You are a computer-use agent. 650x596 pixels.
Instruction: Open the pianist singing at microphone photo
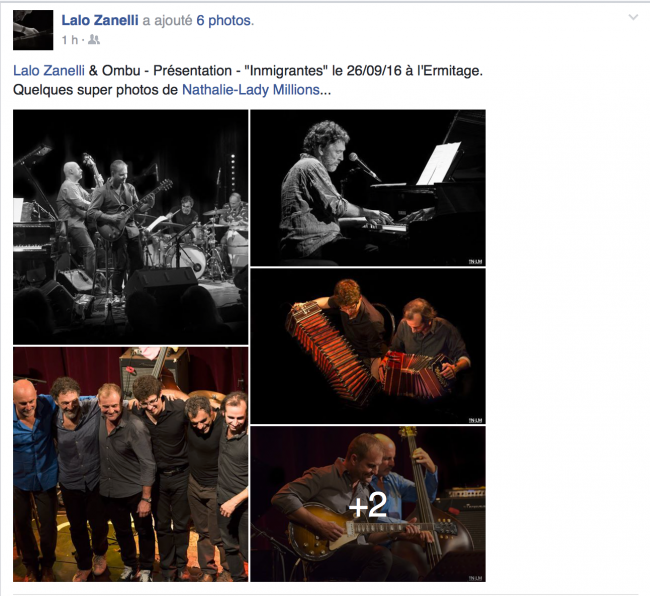(368, 188)
